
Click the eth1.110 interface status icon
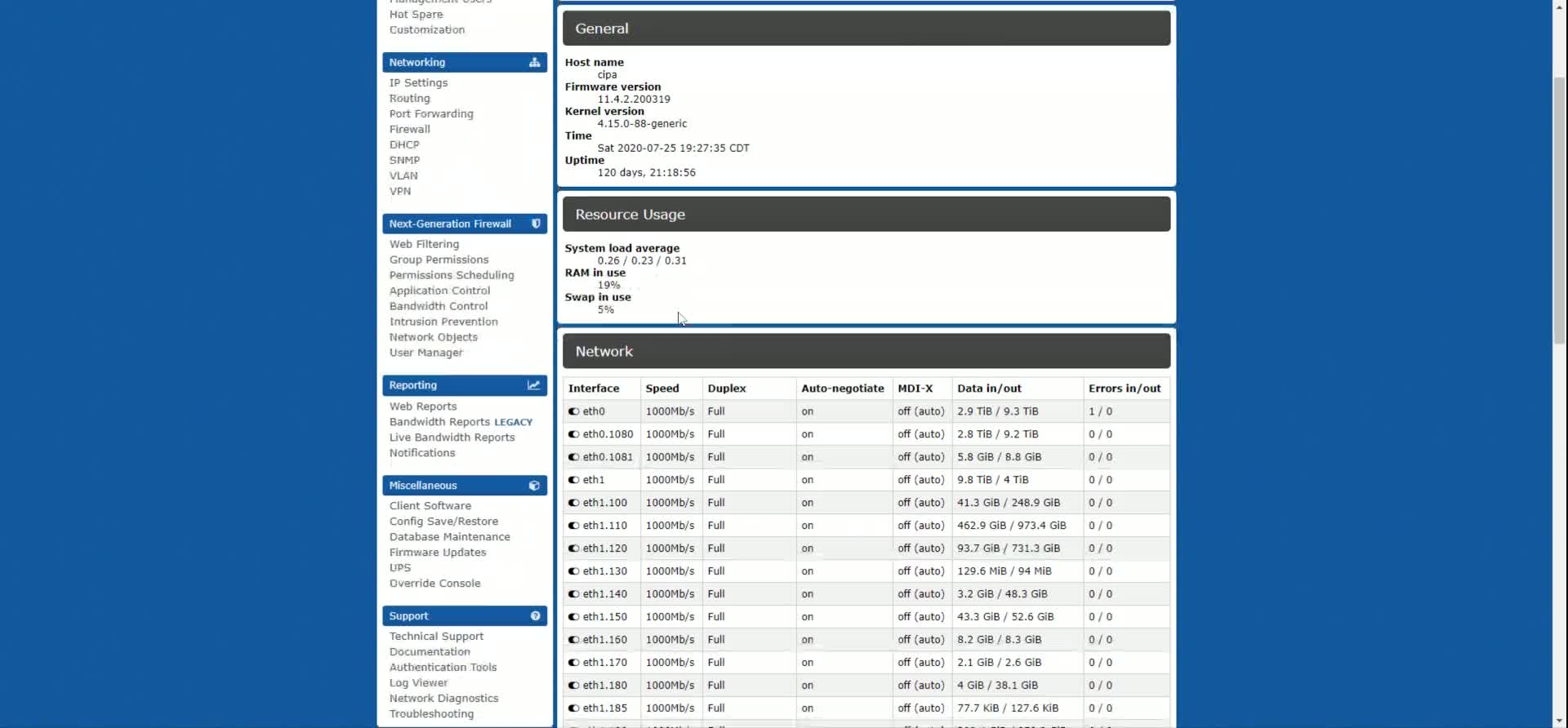(573, 526)
